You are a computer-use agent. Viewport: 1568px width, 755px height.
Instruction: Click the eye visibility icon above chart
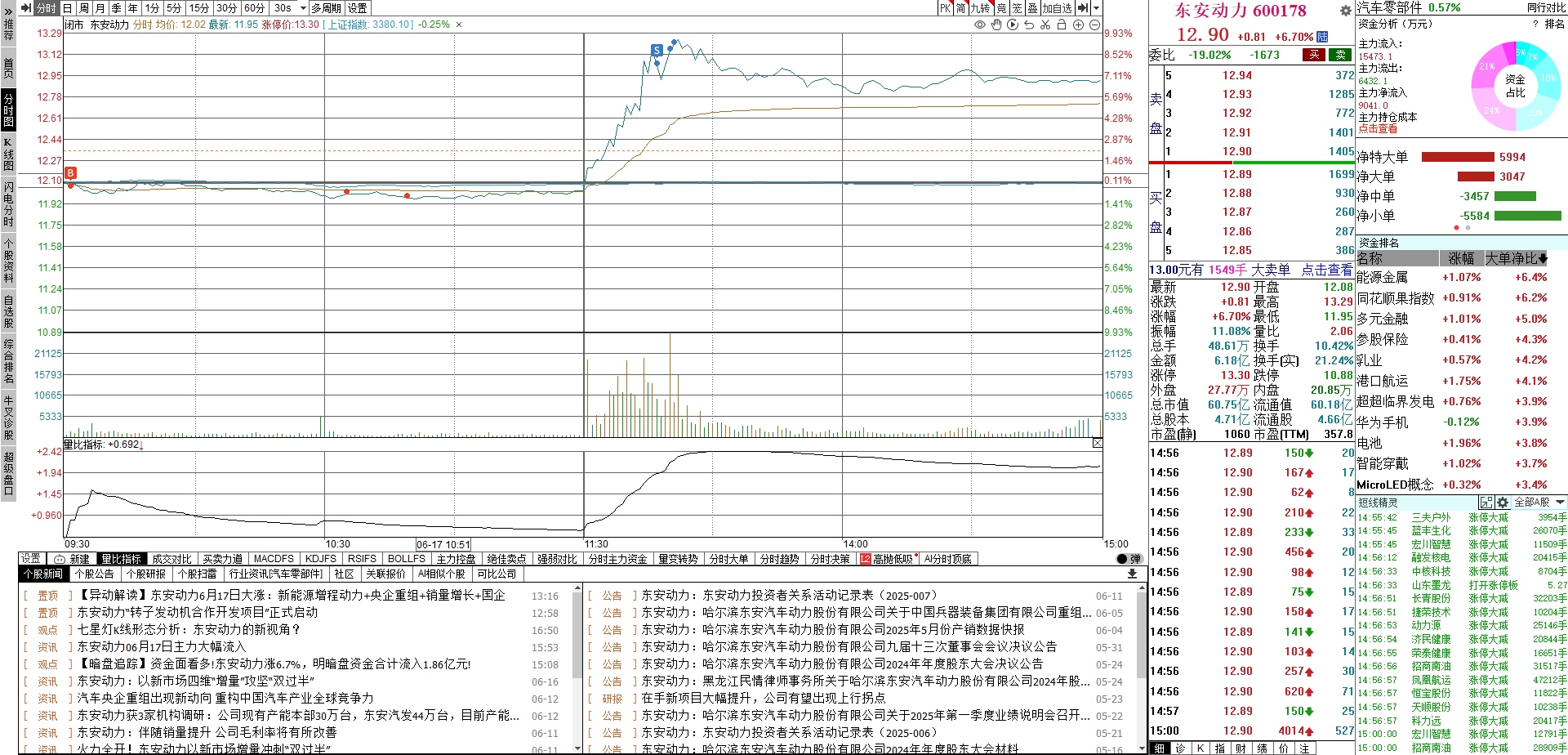pyautogui.click(x=980, y=25)
